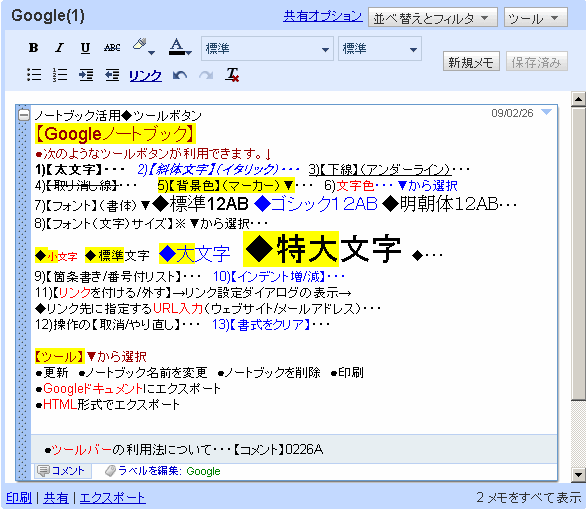586x510 pixels.
Task: Click 2 メモをすべて表示
Action: click(528, 497)
